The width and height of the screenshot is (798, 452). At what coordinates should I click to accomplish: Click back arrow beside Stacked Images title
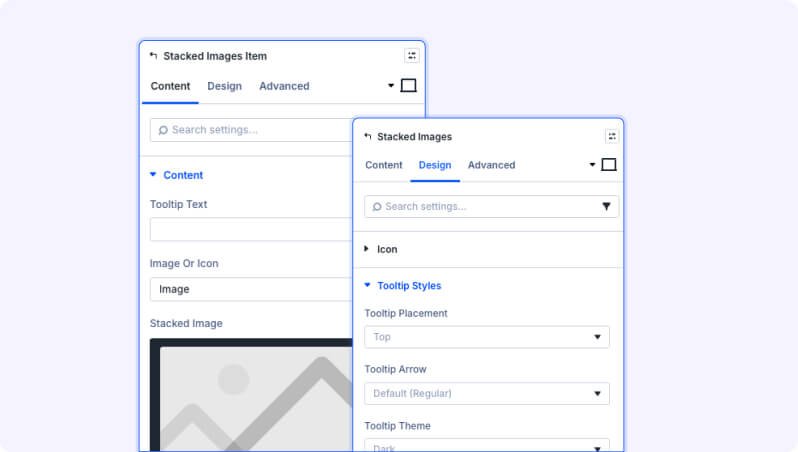[367, 136]
